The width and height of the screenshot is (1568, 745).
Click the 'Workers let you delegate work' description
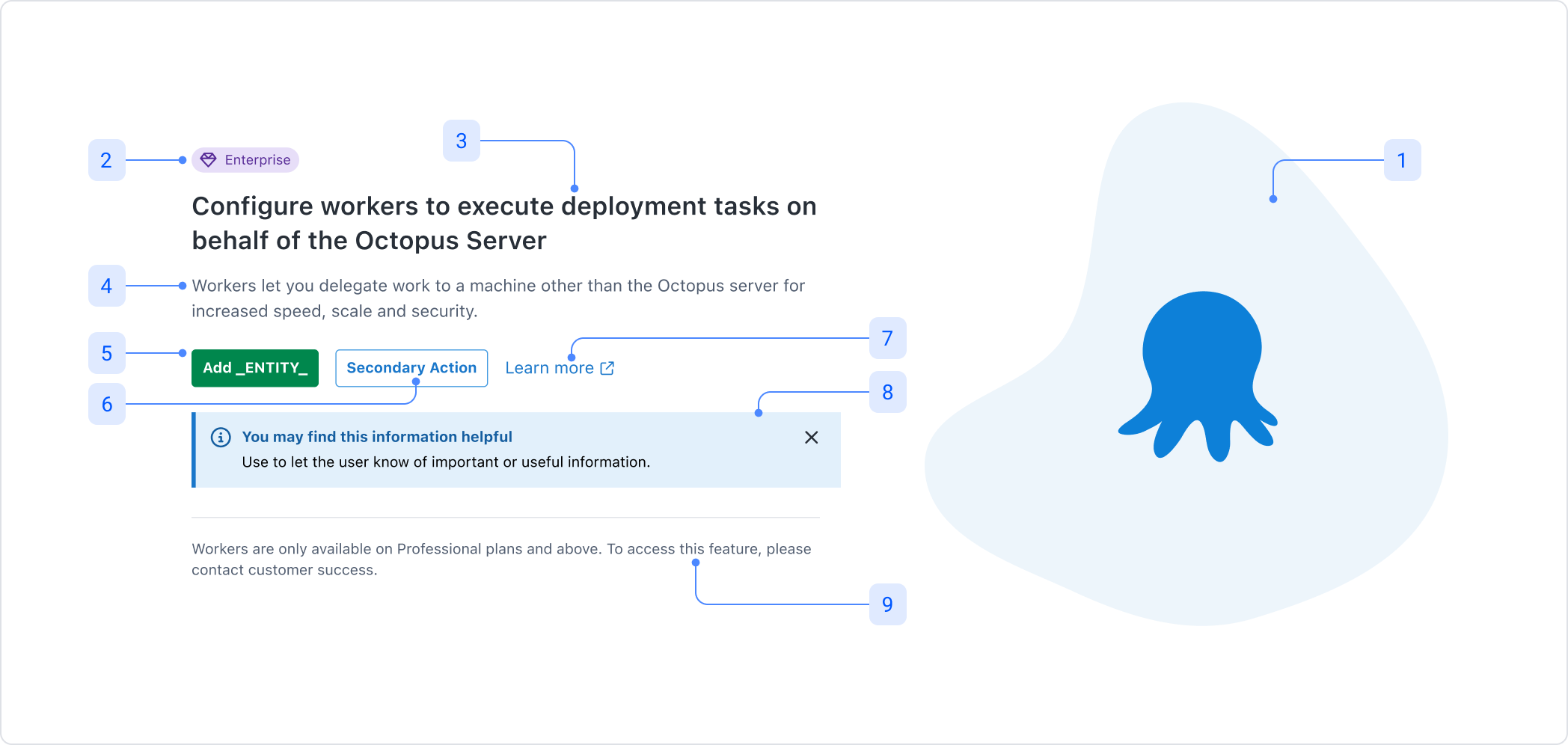point(497,298)
